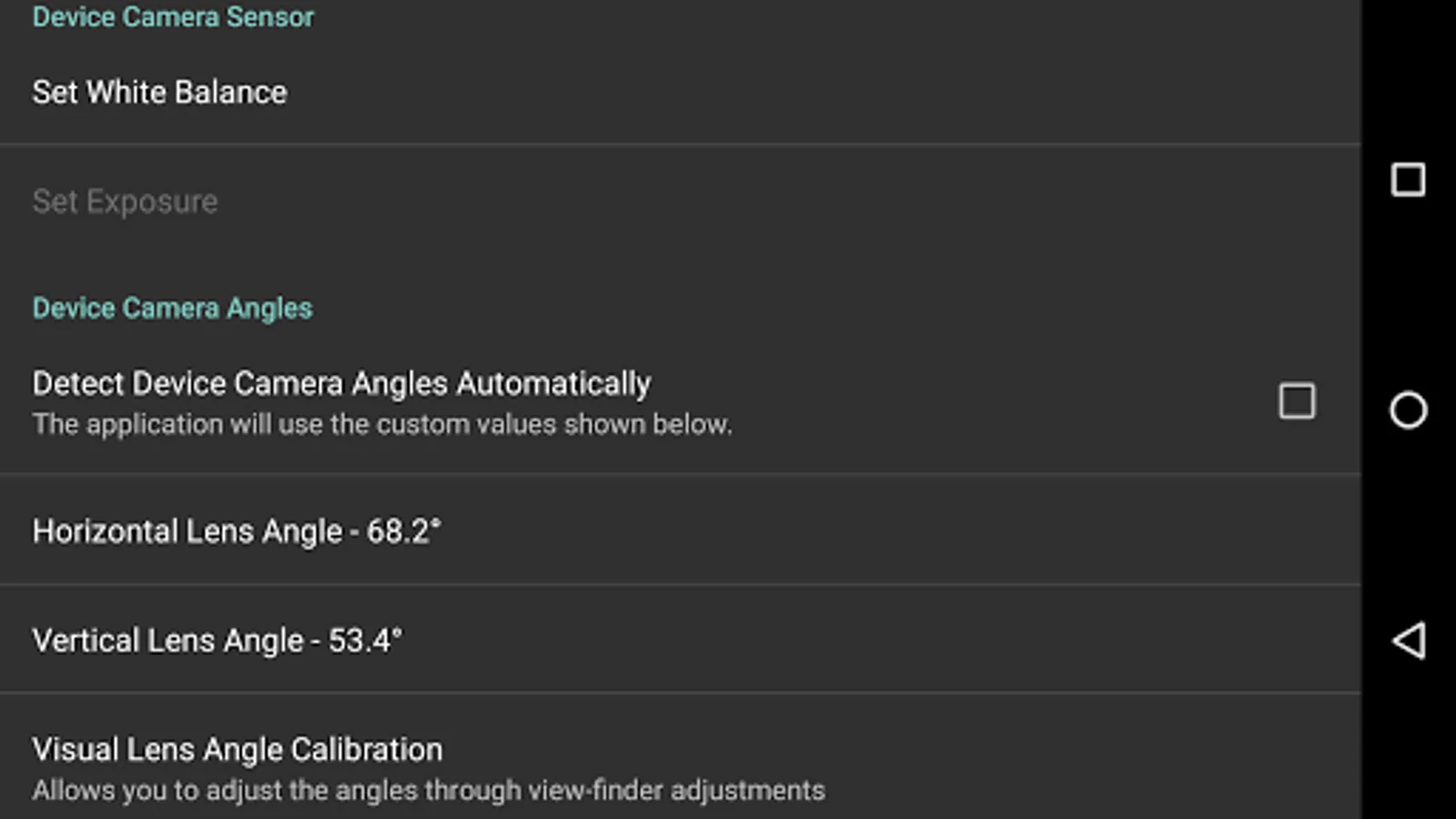This screenshot has width=1456, height=819.
Task: Tap the word 'Balance' in the white balance option
Action: 230,93
